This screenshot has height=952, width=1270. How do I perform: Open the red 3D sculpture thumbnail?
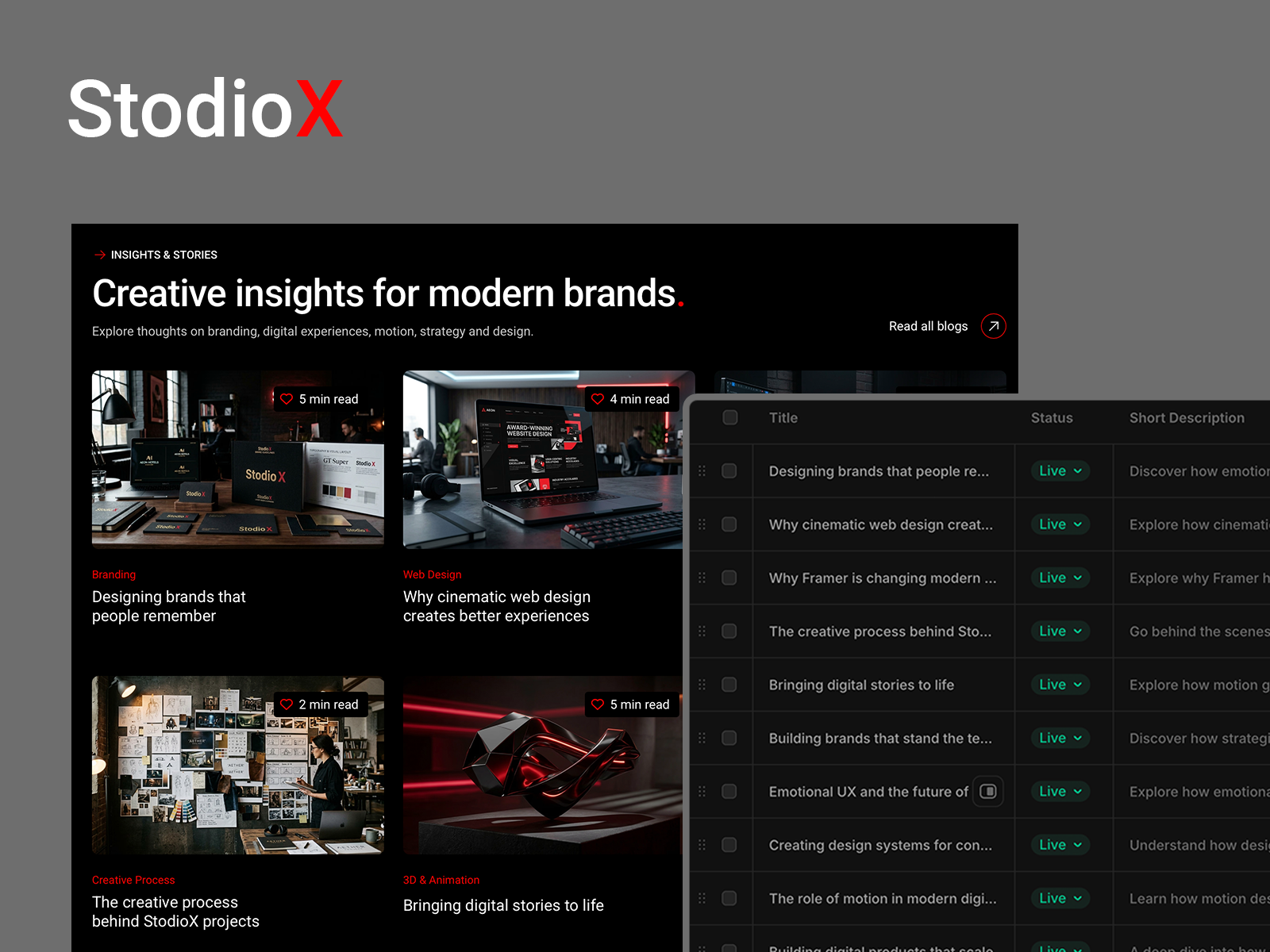543,765
